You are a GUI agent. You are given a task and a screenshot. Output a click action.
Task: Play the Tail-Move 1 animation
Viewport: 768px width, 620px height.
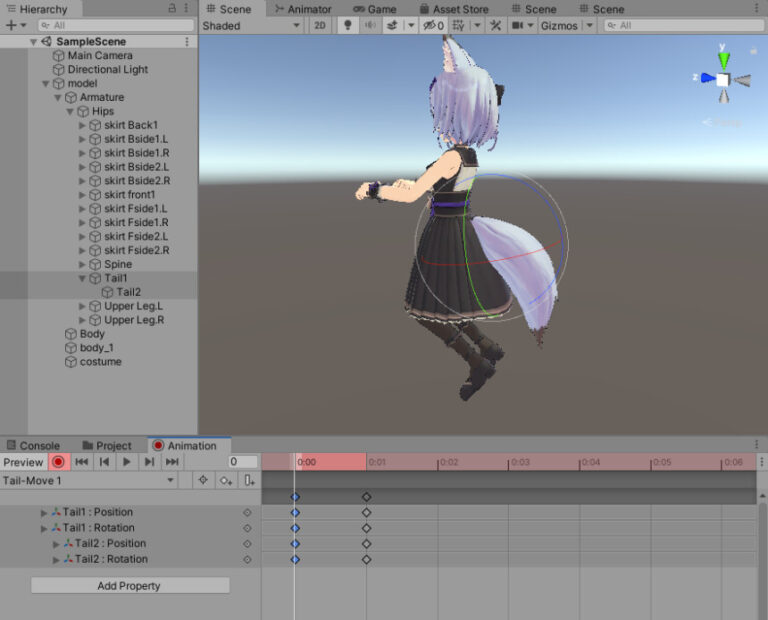(x=126, y=462)
